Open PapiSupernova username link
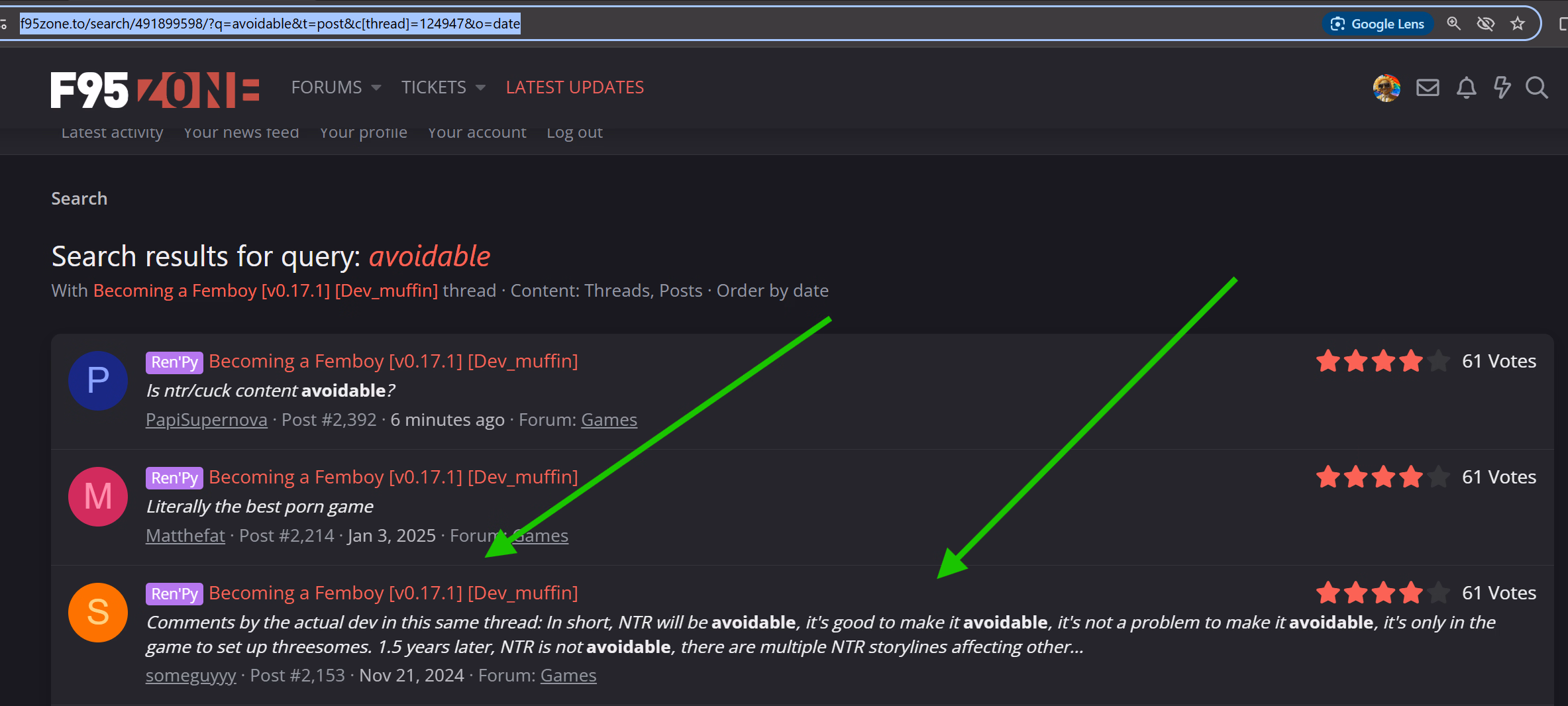The image size is (1568, 706). (207, 420)
